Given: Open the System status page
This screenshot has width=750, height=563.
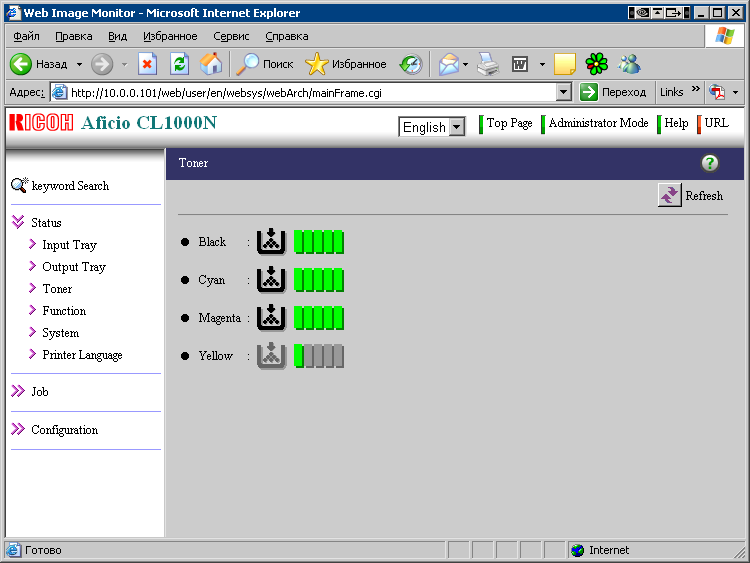Looking at the screenshot, I should [x=60, y=333].
